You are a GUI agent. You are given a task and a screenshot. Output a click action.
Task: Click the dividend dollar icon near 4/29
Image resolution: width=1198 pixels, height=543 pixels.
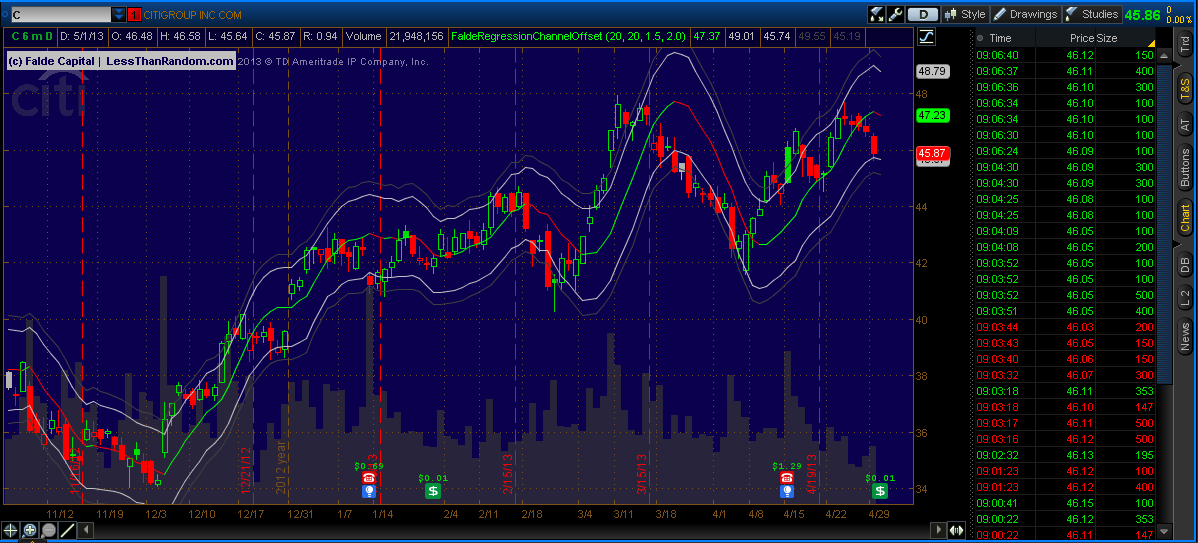(880, 491)
